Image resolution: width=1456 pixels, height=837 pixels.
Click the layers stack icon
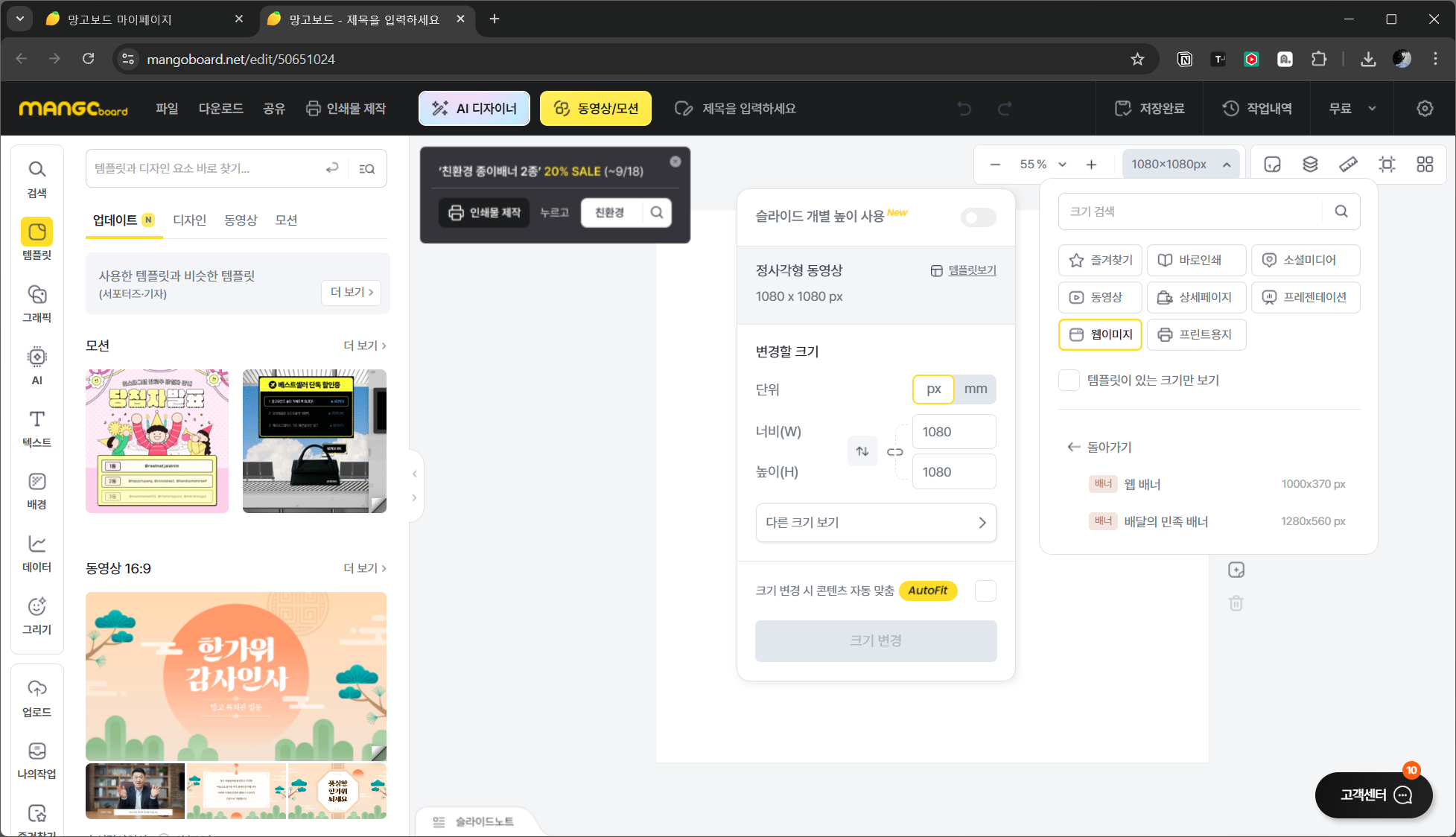(x=1310, y=165)
